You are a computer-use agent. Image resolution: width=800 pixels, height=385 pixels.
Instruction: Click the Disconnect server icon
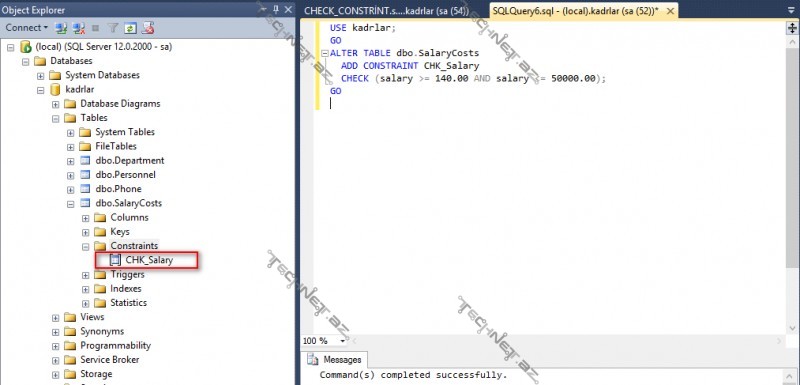coord(78,28)
